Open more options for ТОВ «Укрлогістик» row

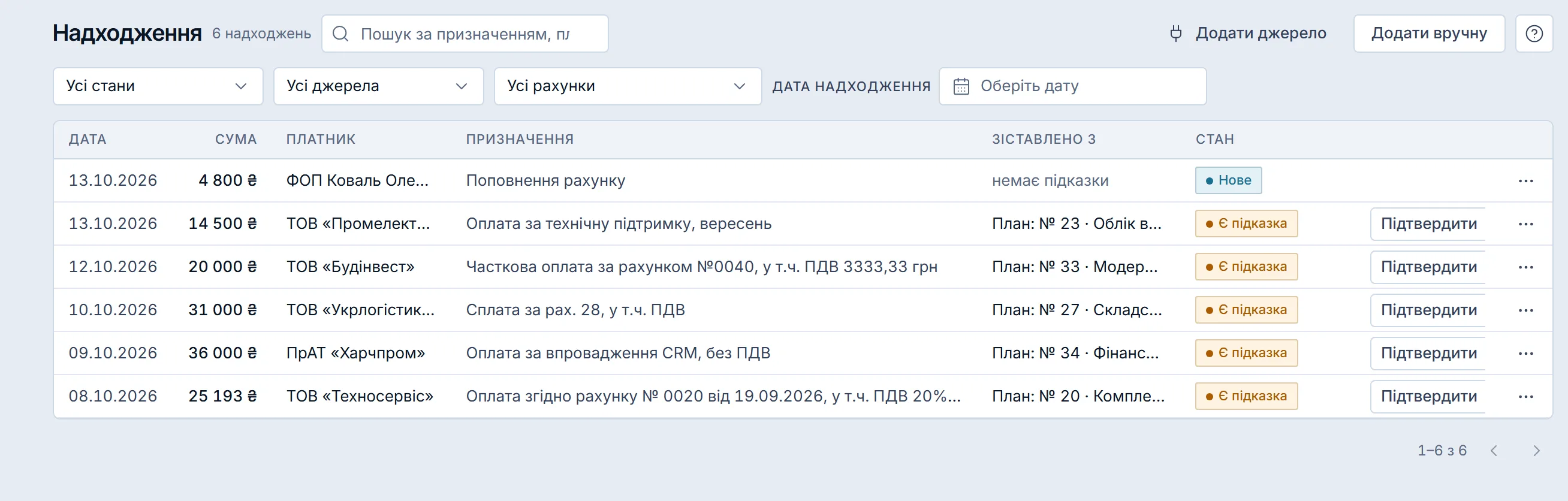[1525, 310]
